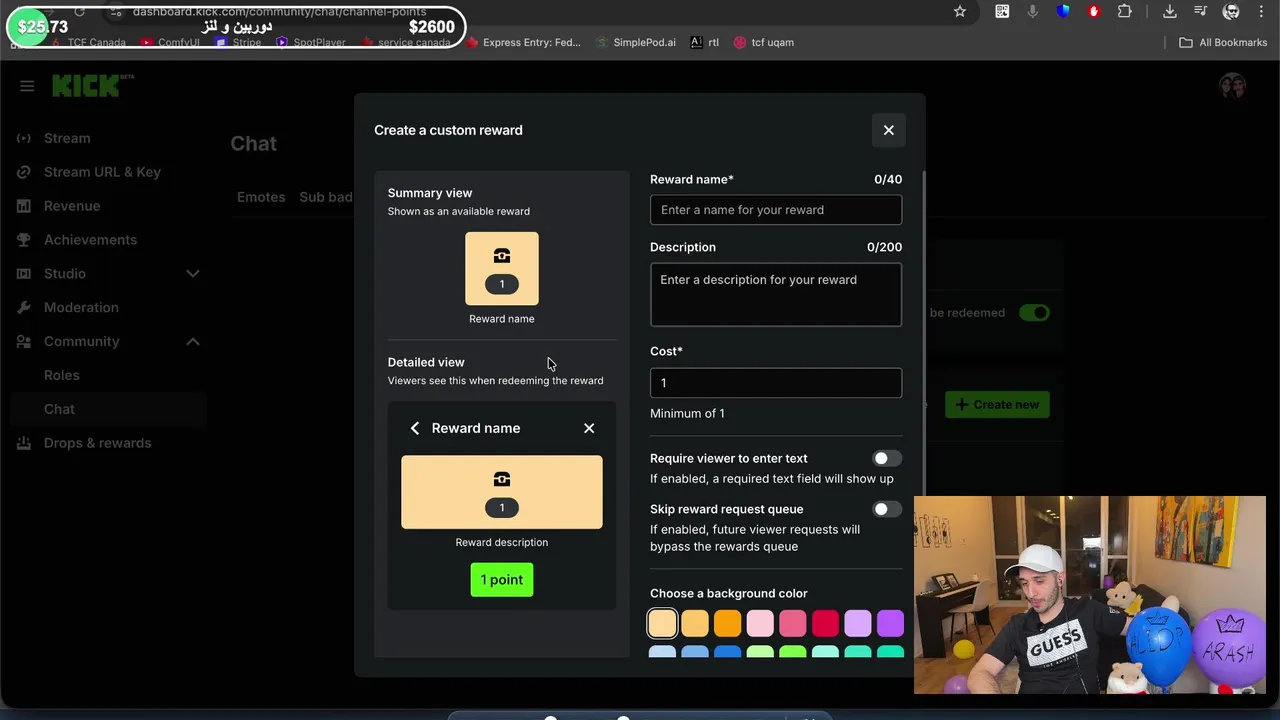
Task: Open the hamburger menu beside Kick logo
Action: tap(27, 86)
